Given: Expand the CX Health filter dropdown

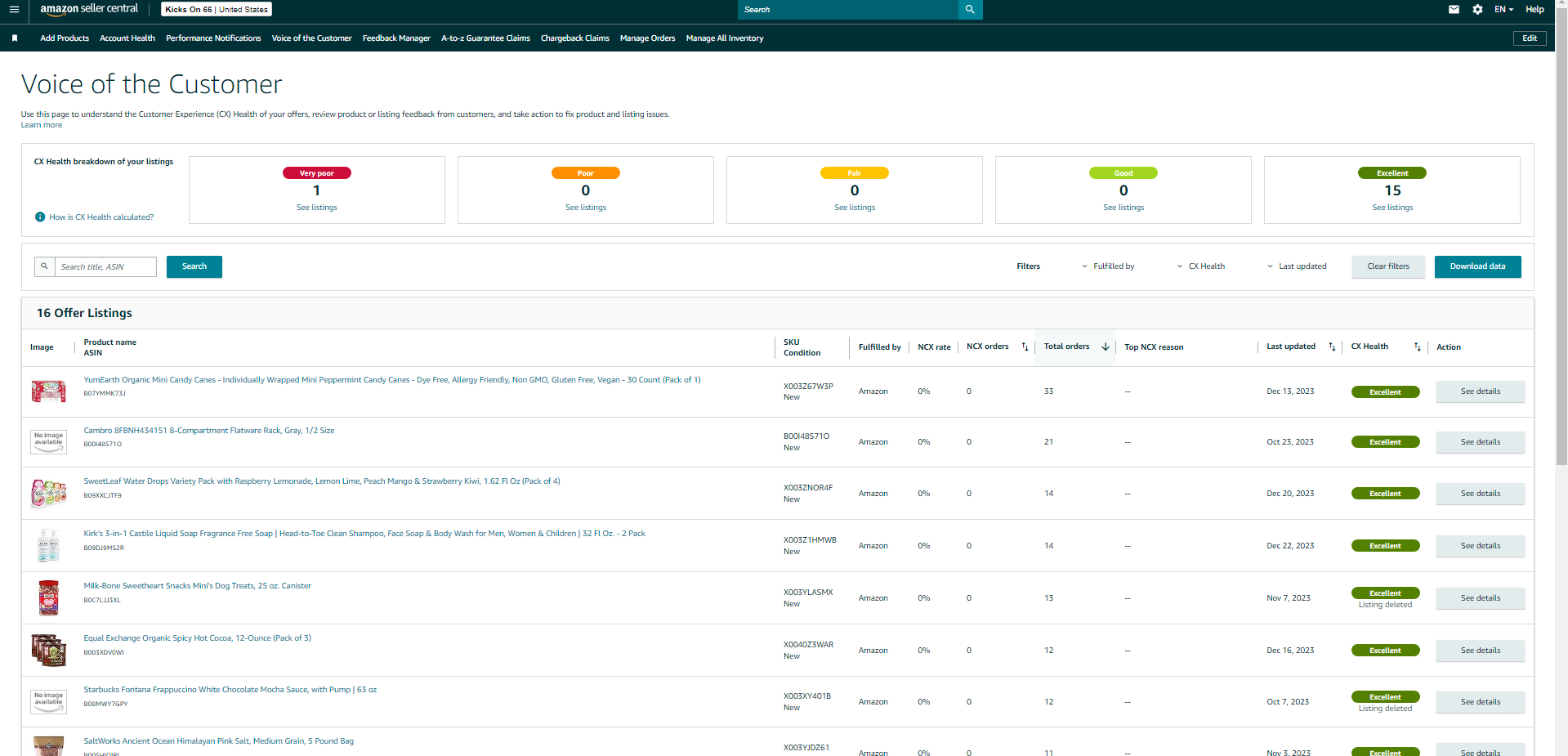Looking at the screenshot, I should (x=1200, y=266).
